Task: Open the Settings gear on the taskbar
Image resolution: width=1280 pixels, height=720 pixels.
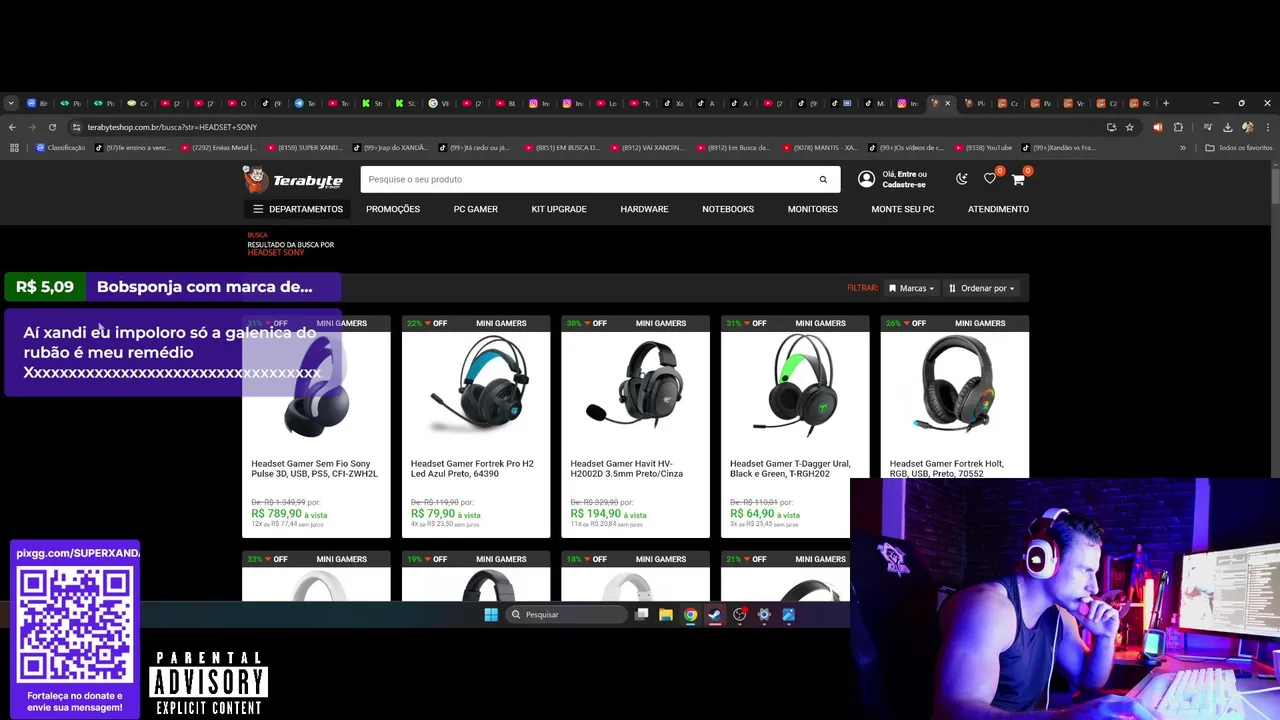Action: pyautogui.click(x=764, y=614)
